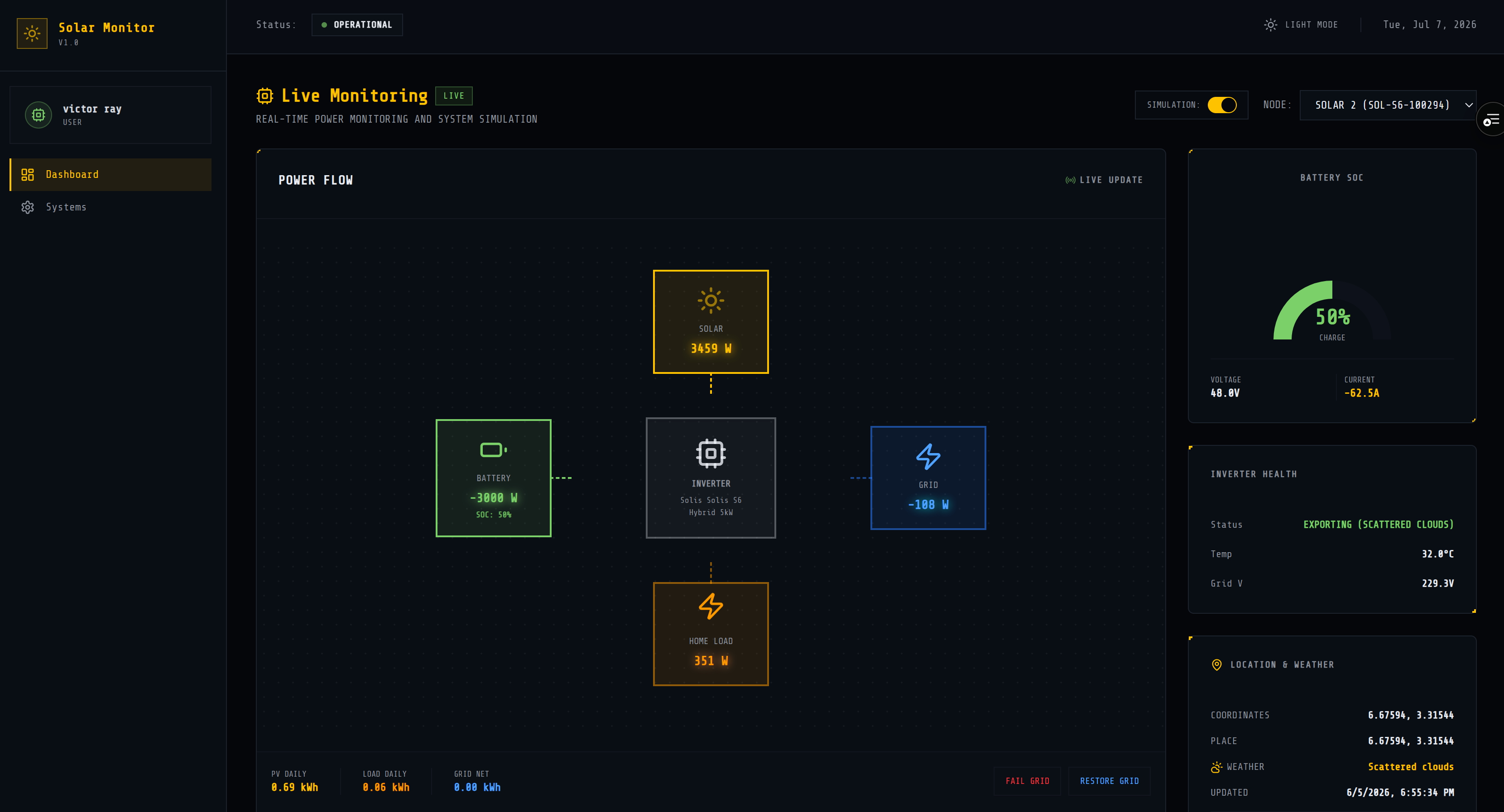The height and width of the screenshot is (812, 1504).
Task: Click Grid Net 0.00 kWh value
Action: pyautogui.click(x=477, y=788)
